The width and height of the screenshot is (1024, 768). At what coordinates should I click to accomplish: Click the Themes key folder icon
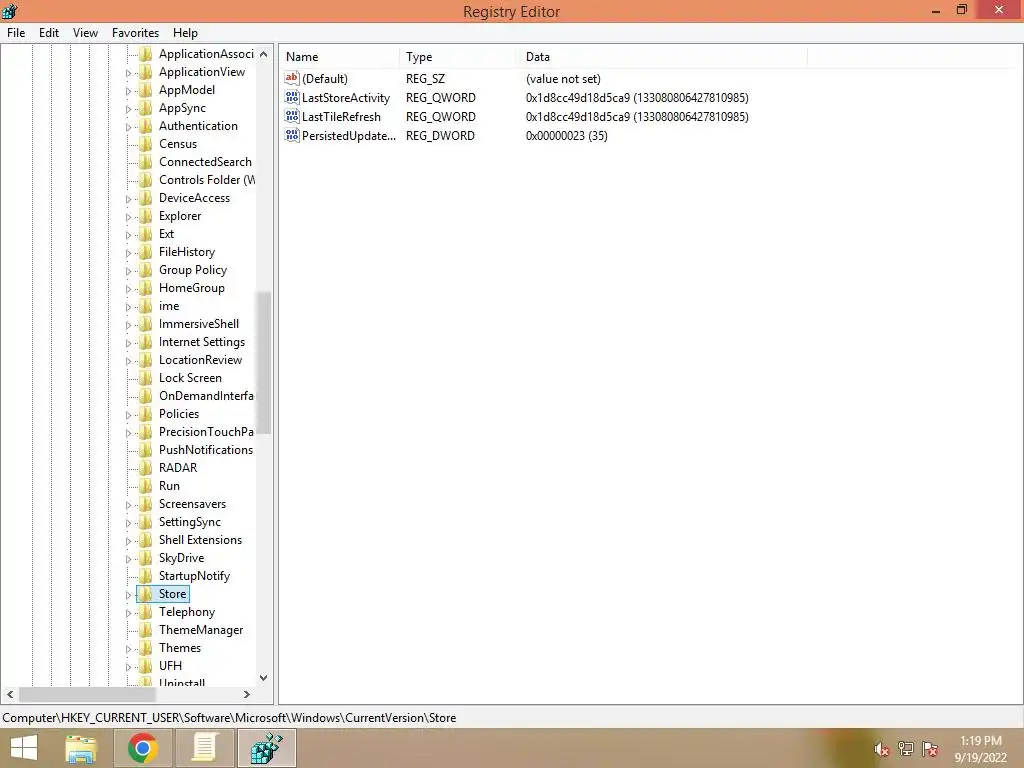coord(146,647)
